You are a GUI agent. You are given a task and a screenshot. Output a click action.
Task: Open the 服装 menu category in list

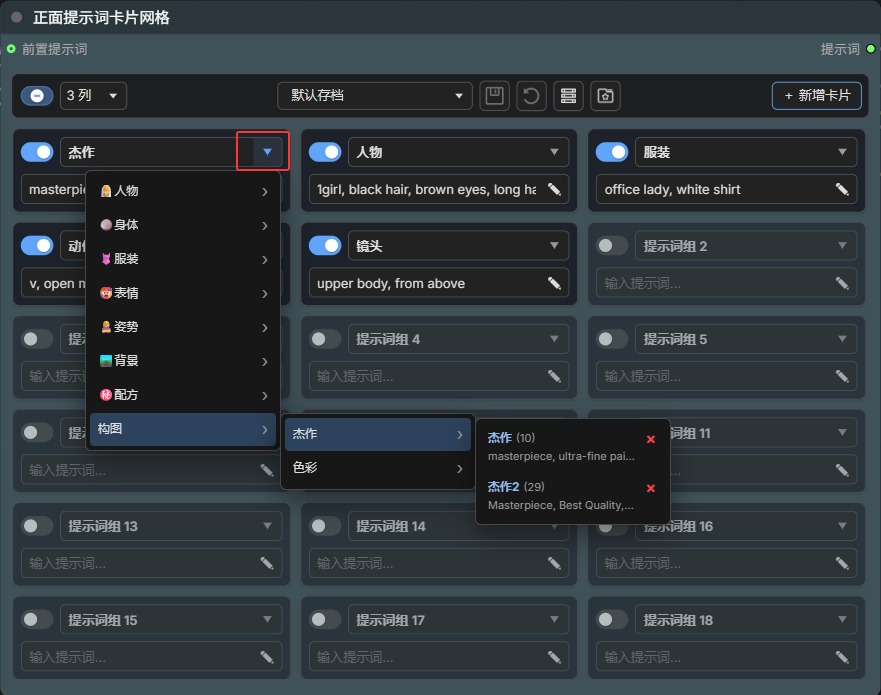click(183, 259)
